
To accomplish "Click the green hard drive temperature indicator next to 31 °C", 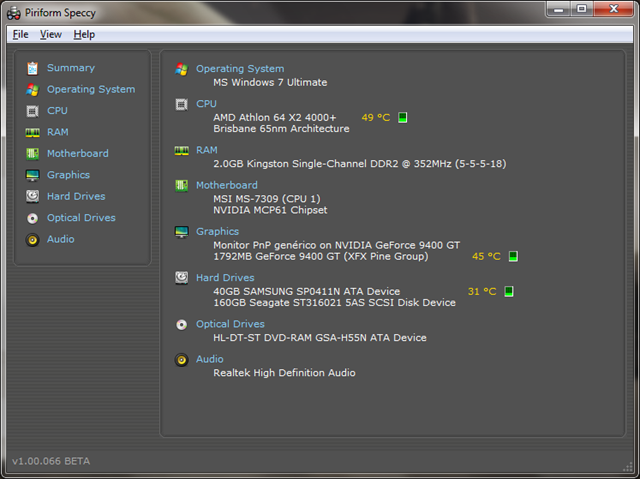I will (509, 291).
